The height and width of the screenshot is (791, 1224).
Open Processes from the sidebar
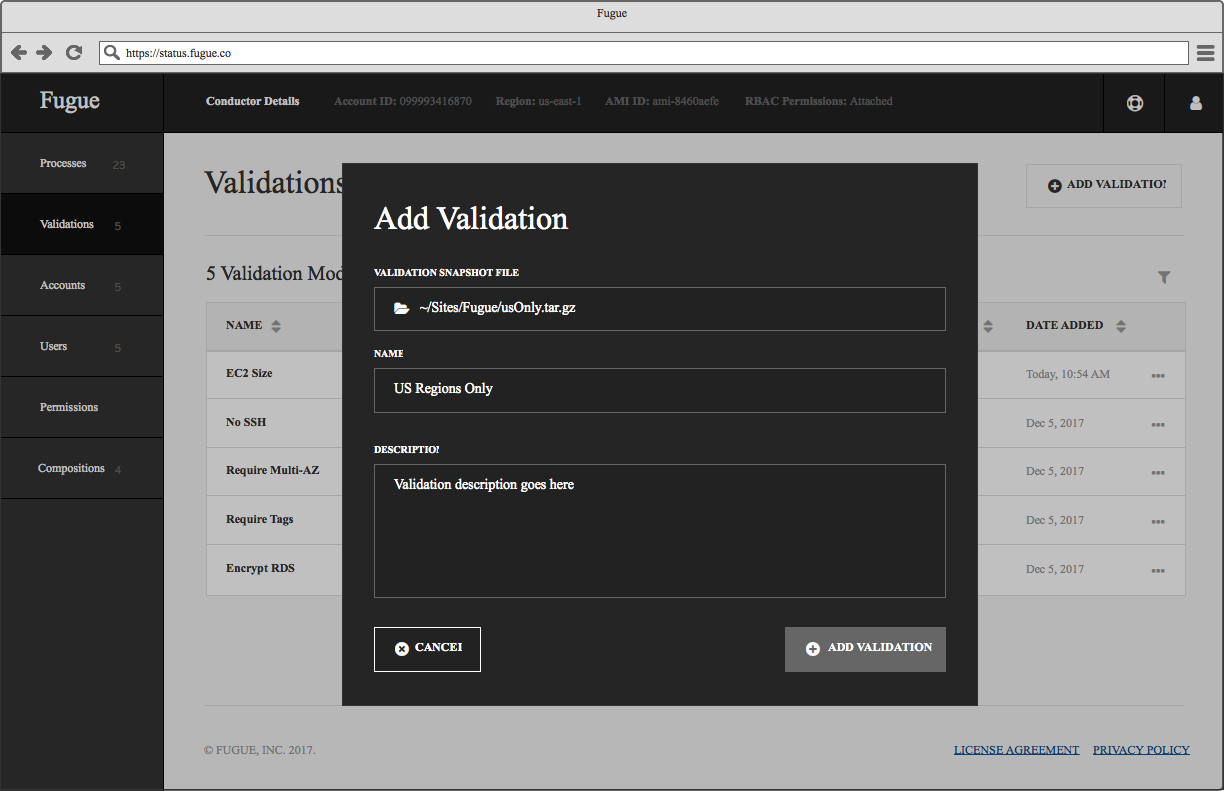pos(62,163)
